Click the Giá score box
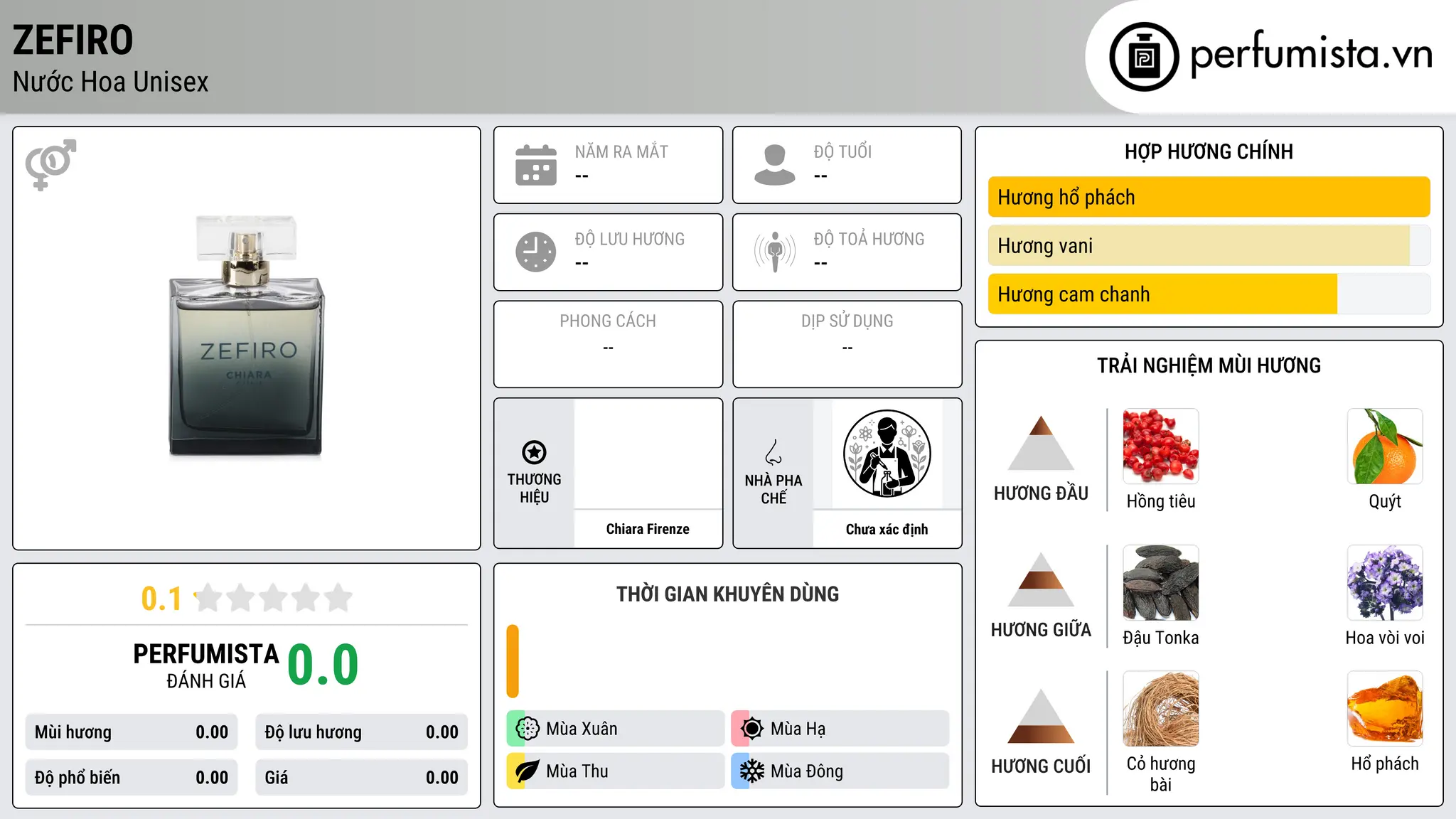Image resolution: width=1456 pixels, height=819 pixels. coord(362,778)
